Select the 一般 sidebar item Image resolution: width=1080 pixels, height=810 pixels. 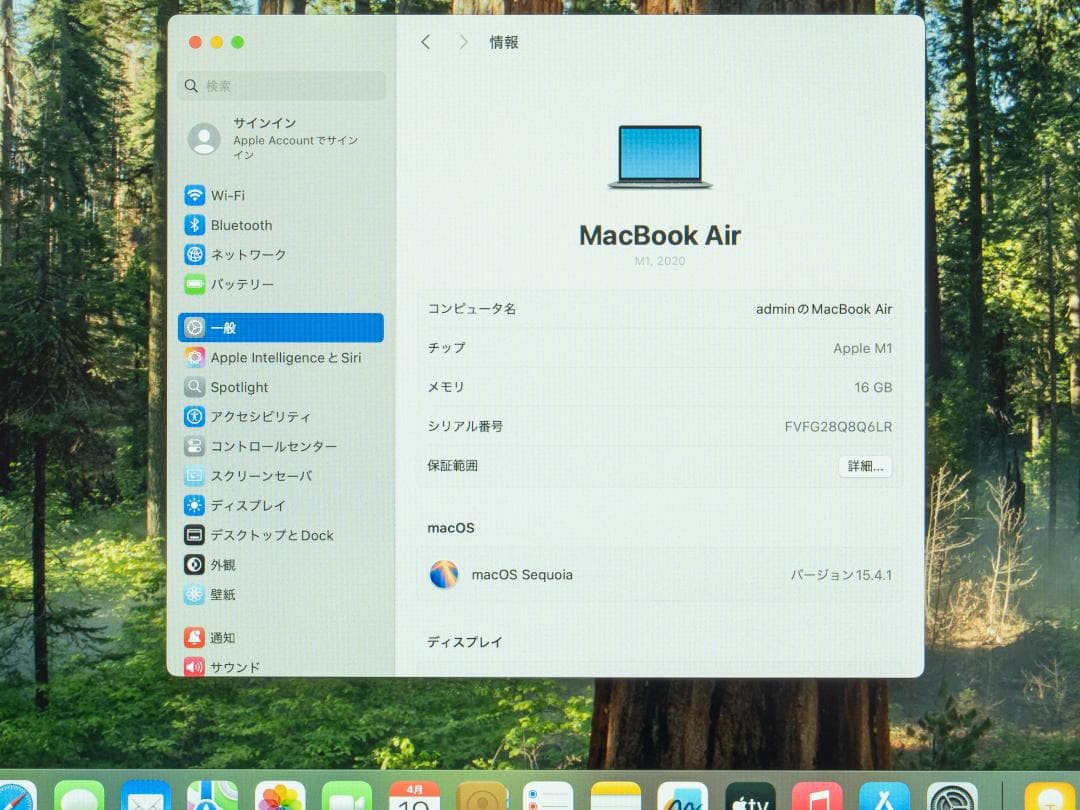[x=281, y=328]
